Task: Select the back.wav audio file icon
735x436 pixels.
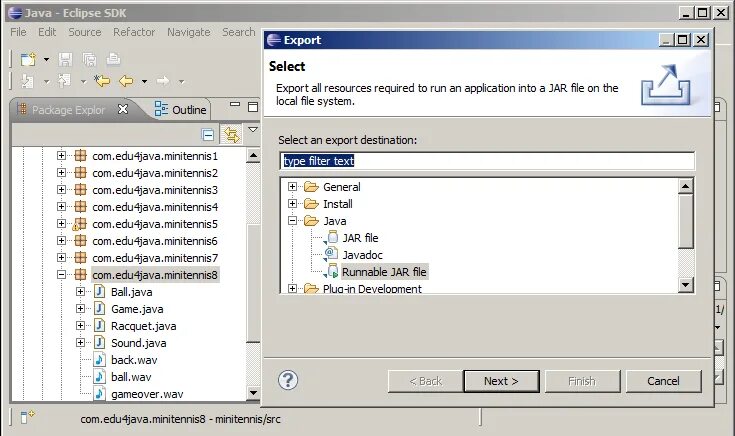Action: (x=99, y=360)
